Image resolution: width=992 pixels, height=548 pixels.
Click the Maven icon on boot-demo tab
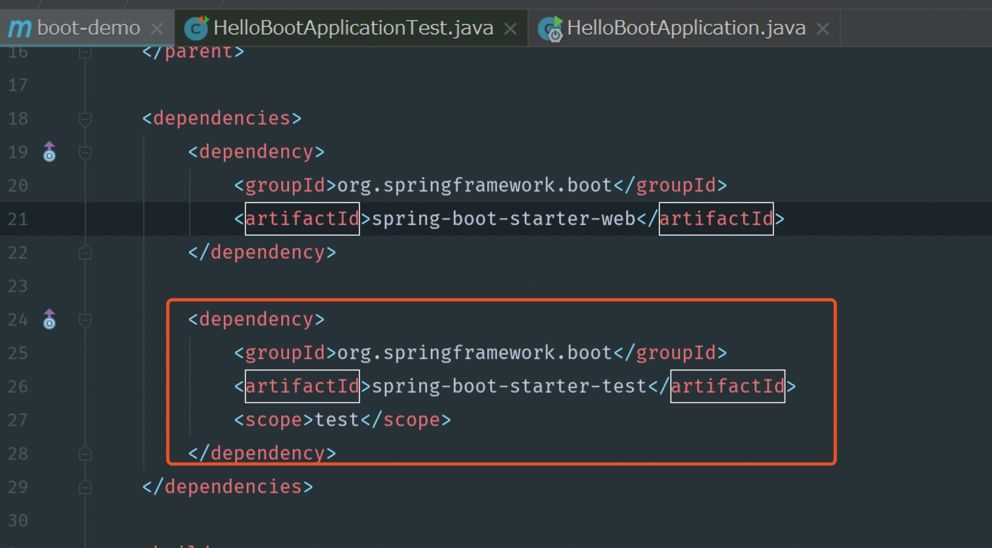19,28
